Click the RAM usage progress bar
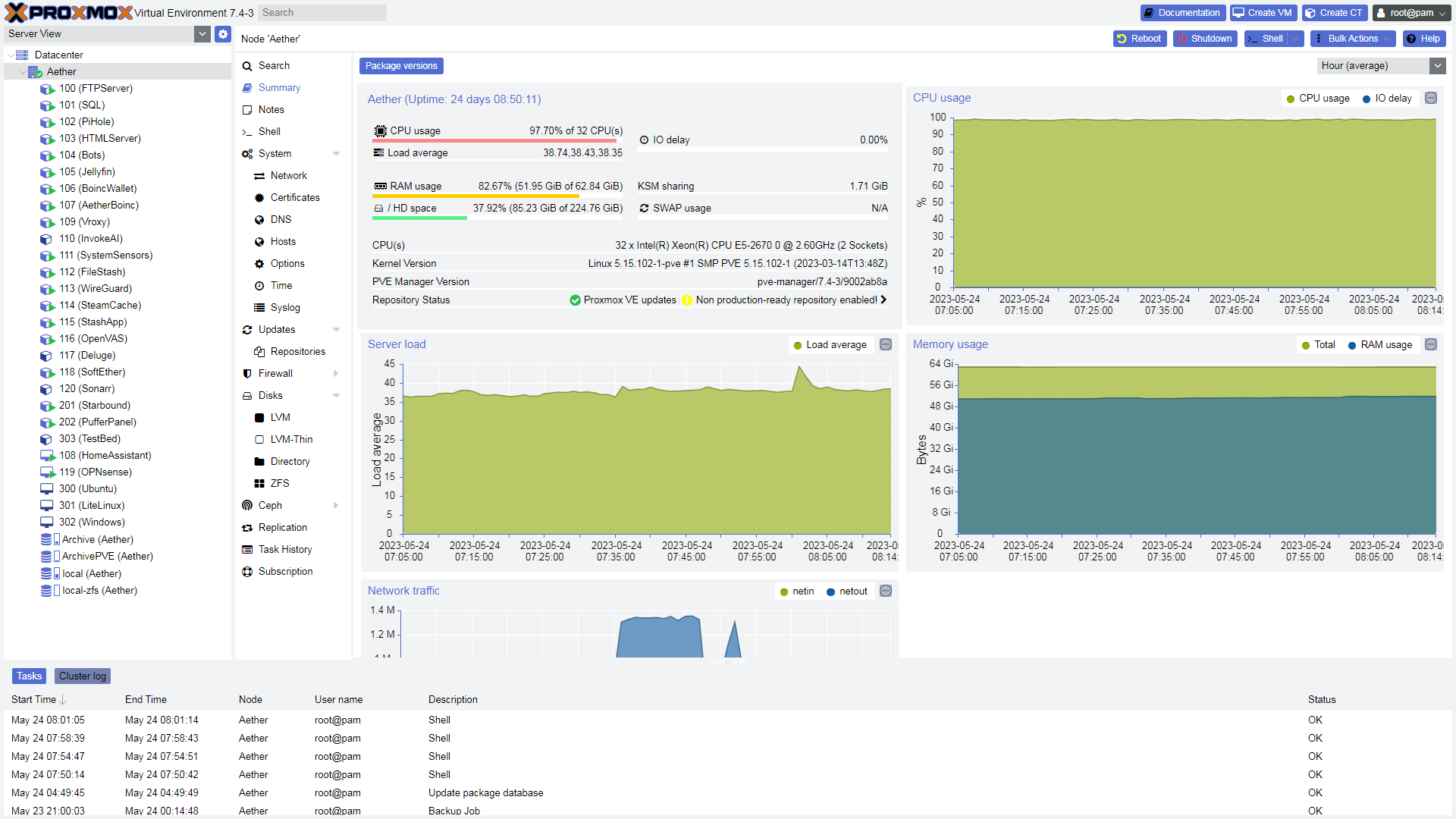 (x=497, y=197)
